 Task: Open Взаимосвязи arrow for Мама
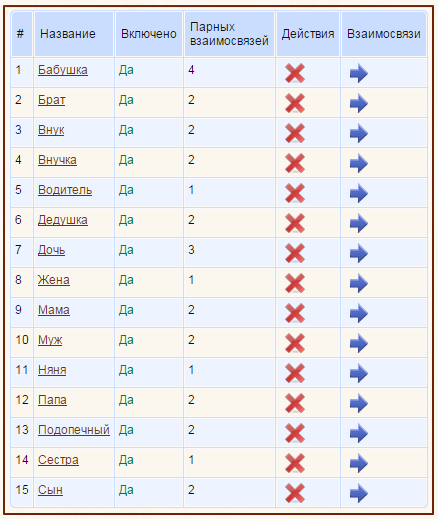pos(359,313)
